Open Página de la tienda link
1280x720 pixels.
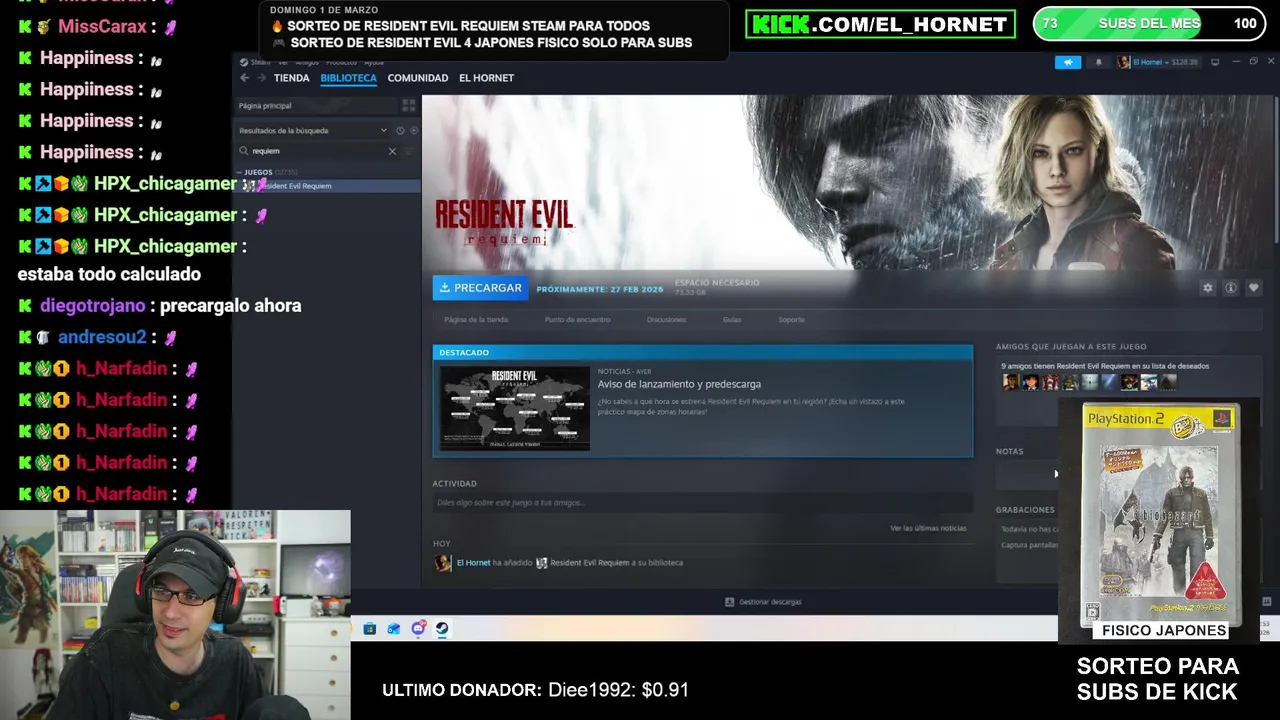(476, 320)
